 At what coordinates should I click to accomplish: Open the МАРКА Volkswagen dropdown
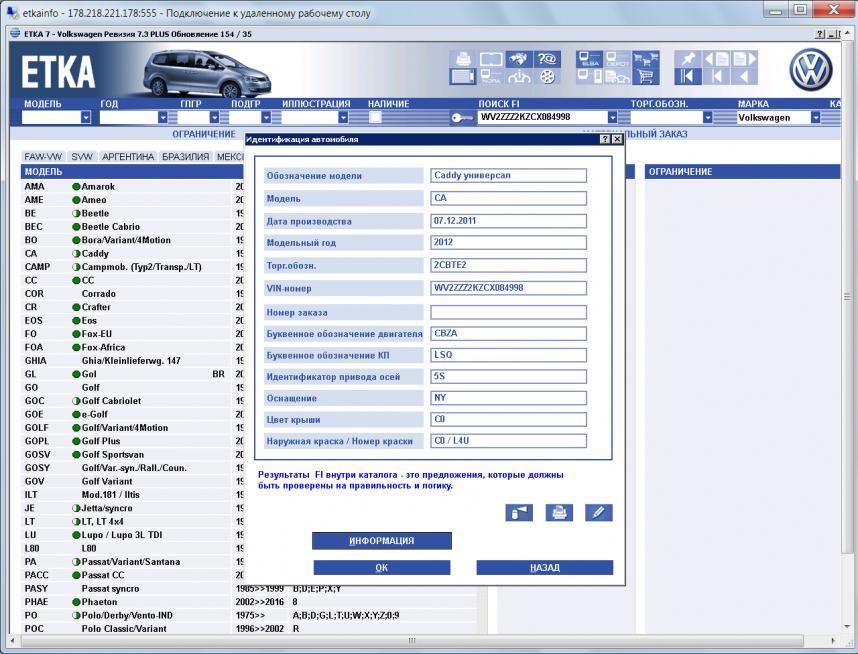click(815, 117)
